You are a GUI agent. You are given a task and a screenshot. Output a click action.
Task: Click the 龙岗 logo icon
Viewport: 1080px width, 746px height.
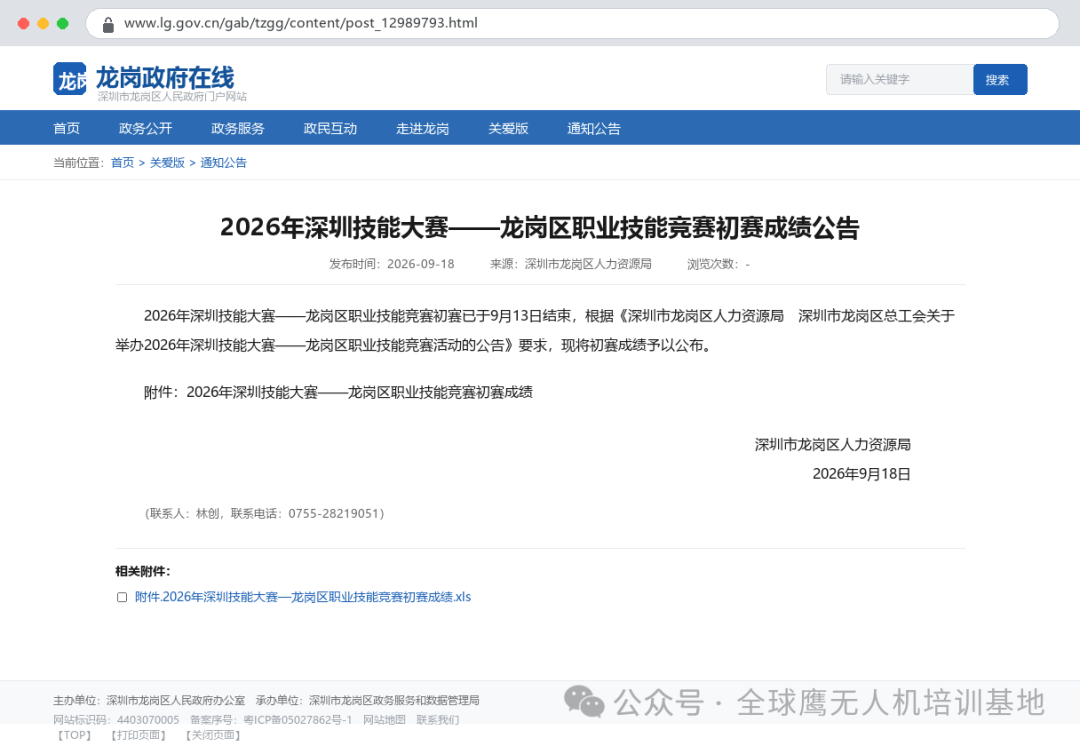70,79
